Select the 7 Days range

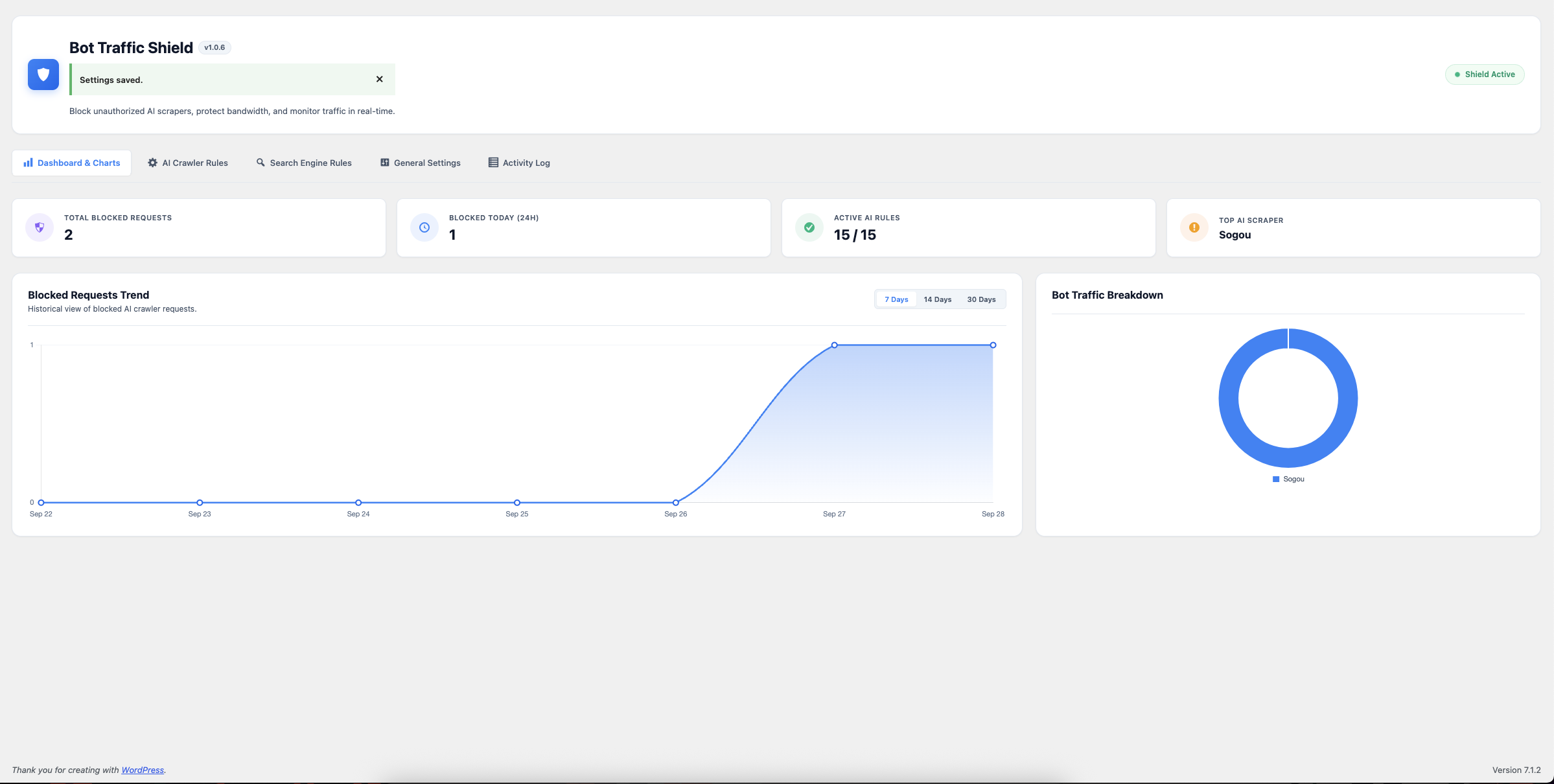(896, 299)
